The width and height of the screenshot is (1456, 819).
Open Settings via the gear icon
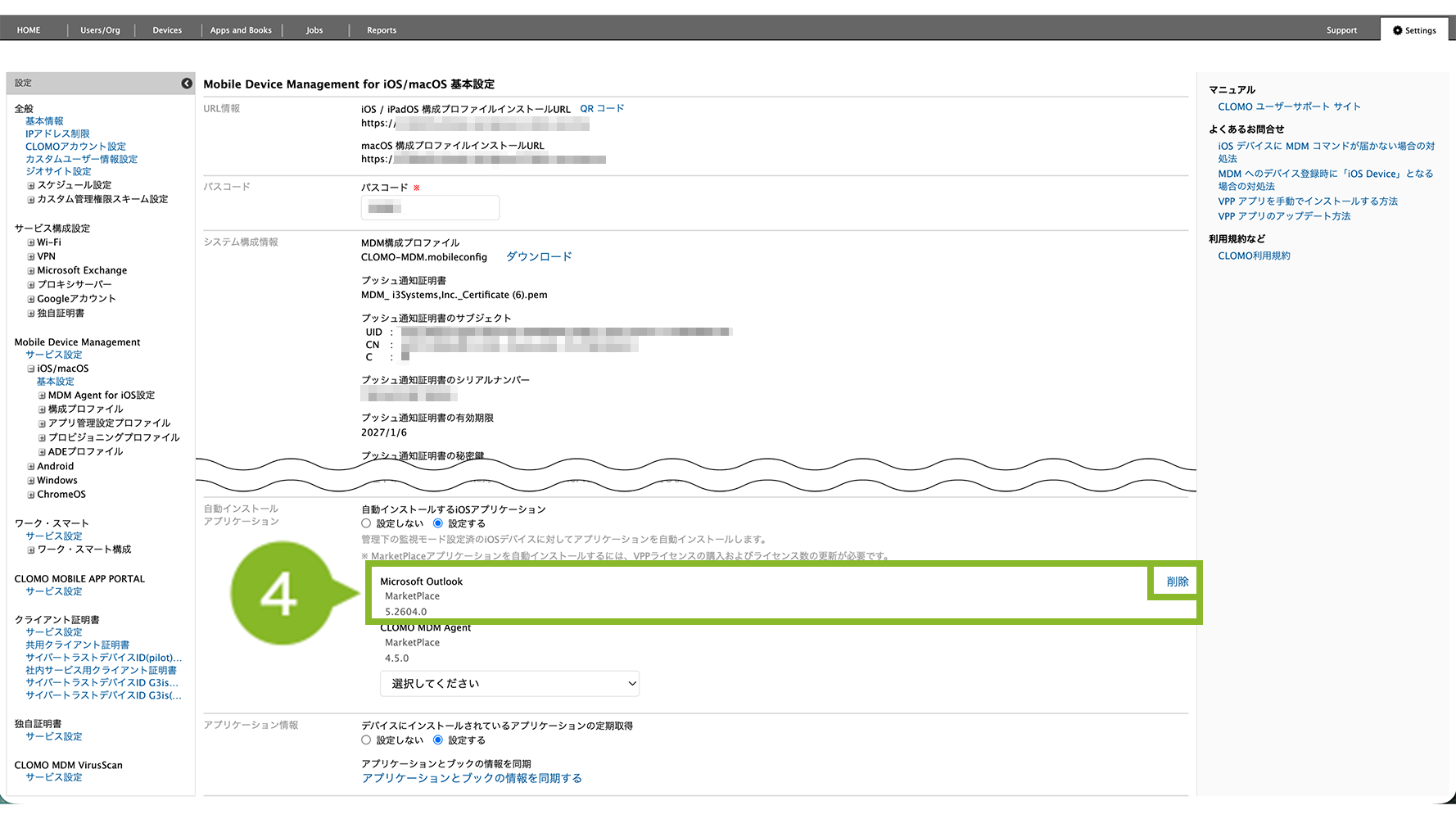pyautogui.click(x=1397, y=30)
